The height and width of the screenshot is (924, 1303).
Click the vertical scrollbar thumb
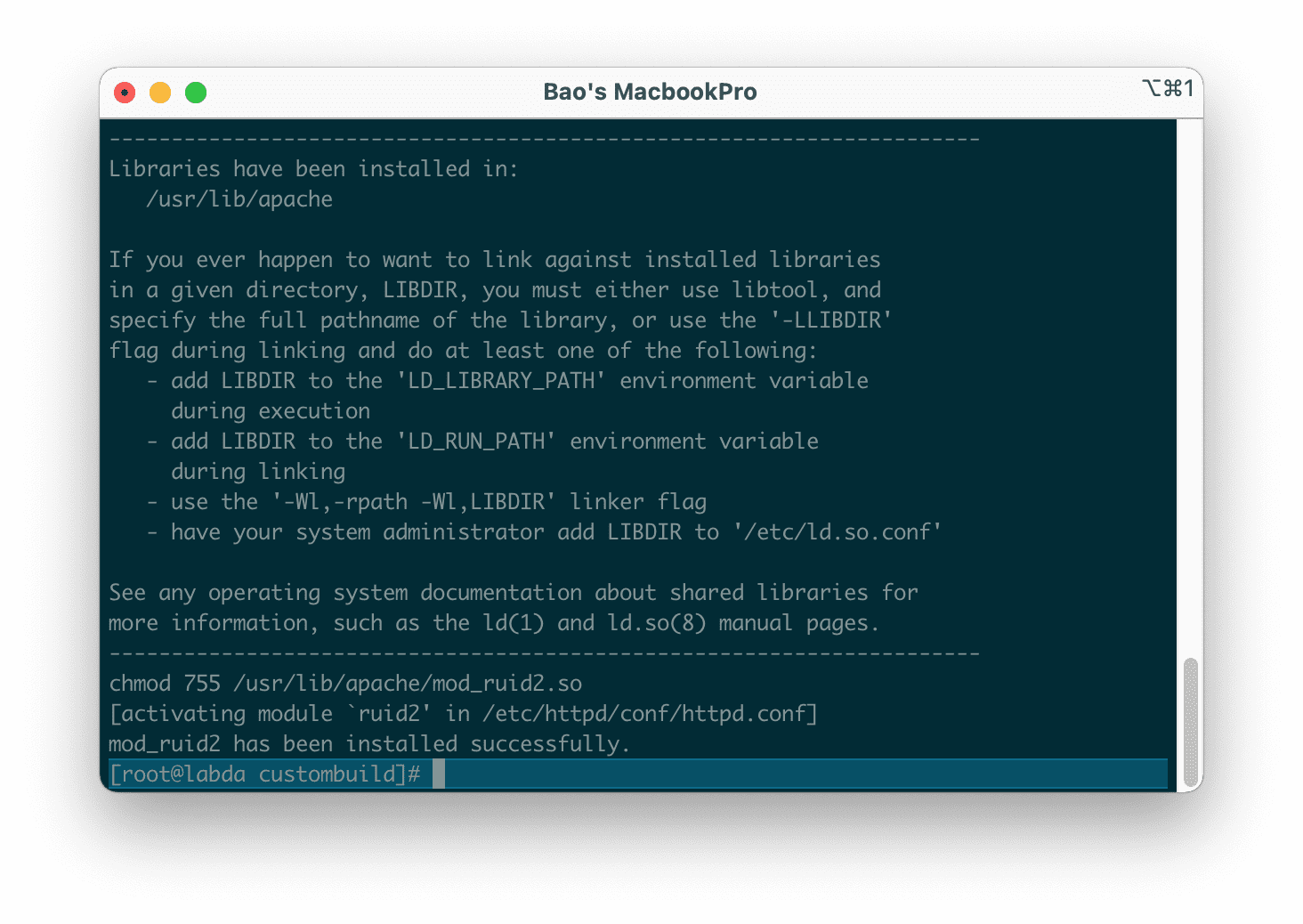click(1190, 723)
